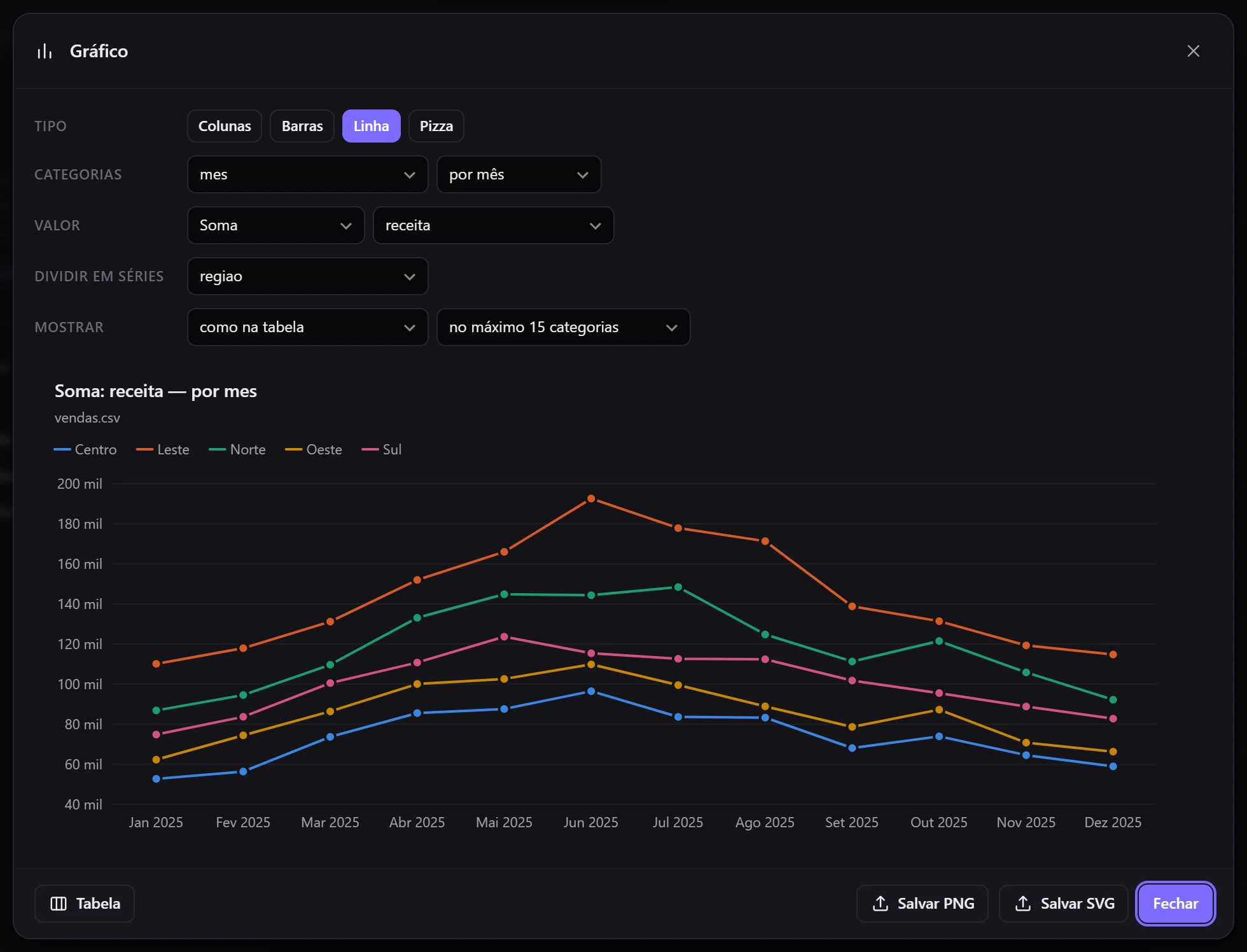Close the Gráfico dialog with the X icon
The image size is (1247, 952).
point(1193,51)
